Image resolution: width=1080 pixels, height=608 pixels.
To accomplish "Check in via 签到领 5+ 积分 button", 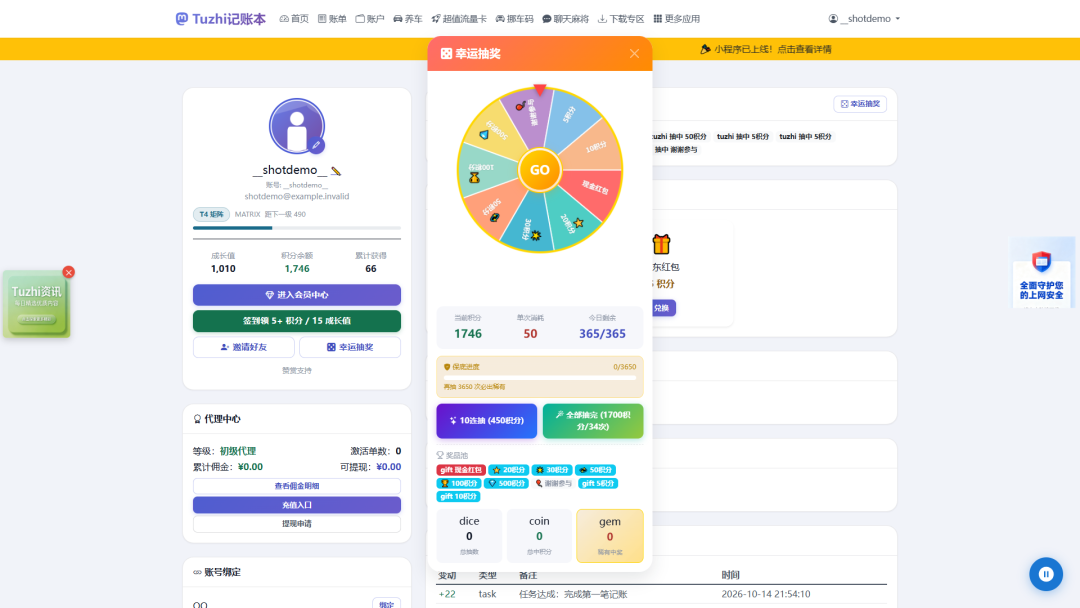I will coord(297,321).
